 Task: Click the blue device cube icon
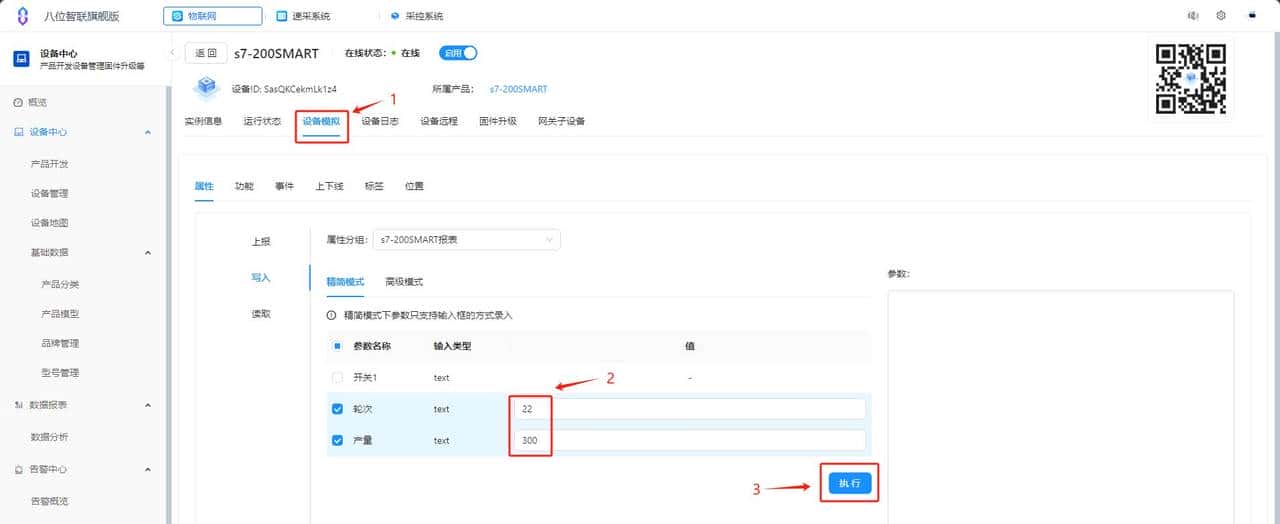tap(207, 88)
